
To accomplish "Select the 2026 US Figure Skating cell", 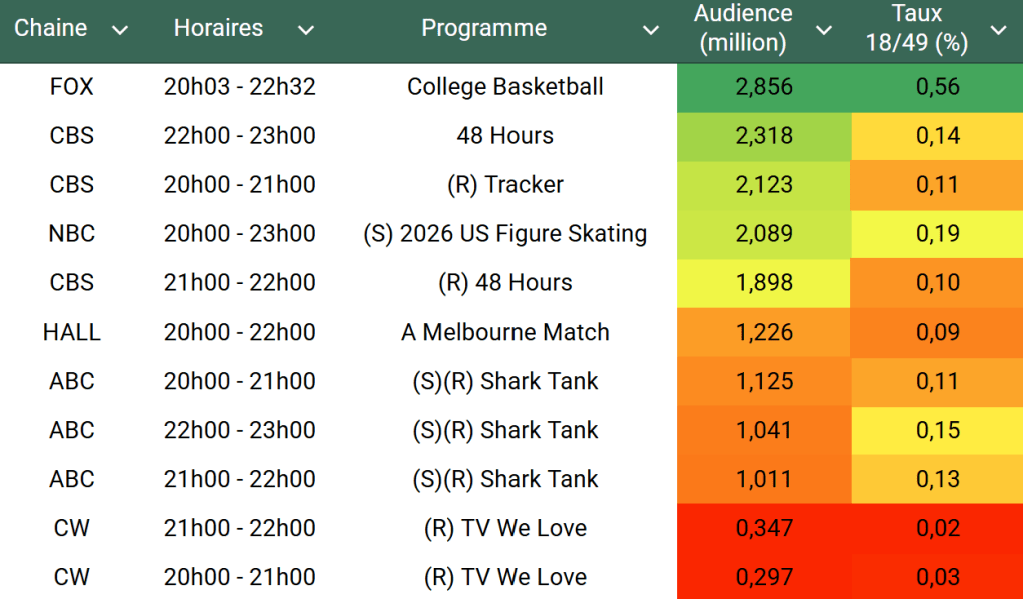I will [505, 234].
